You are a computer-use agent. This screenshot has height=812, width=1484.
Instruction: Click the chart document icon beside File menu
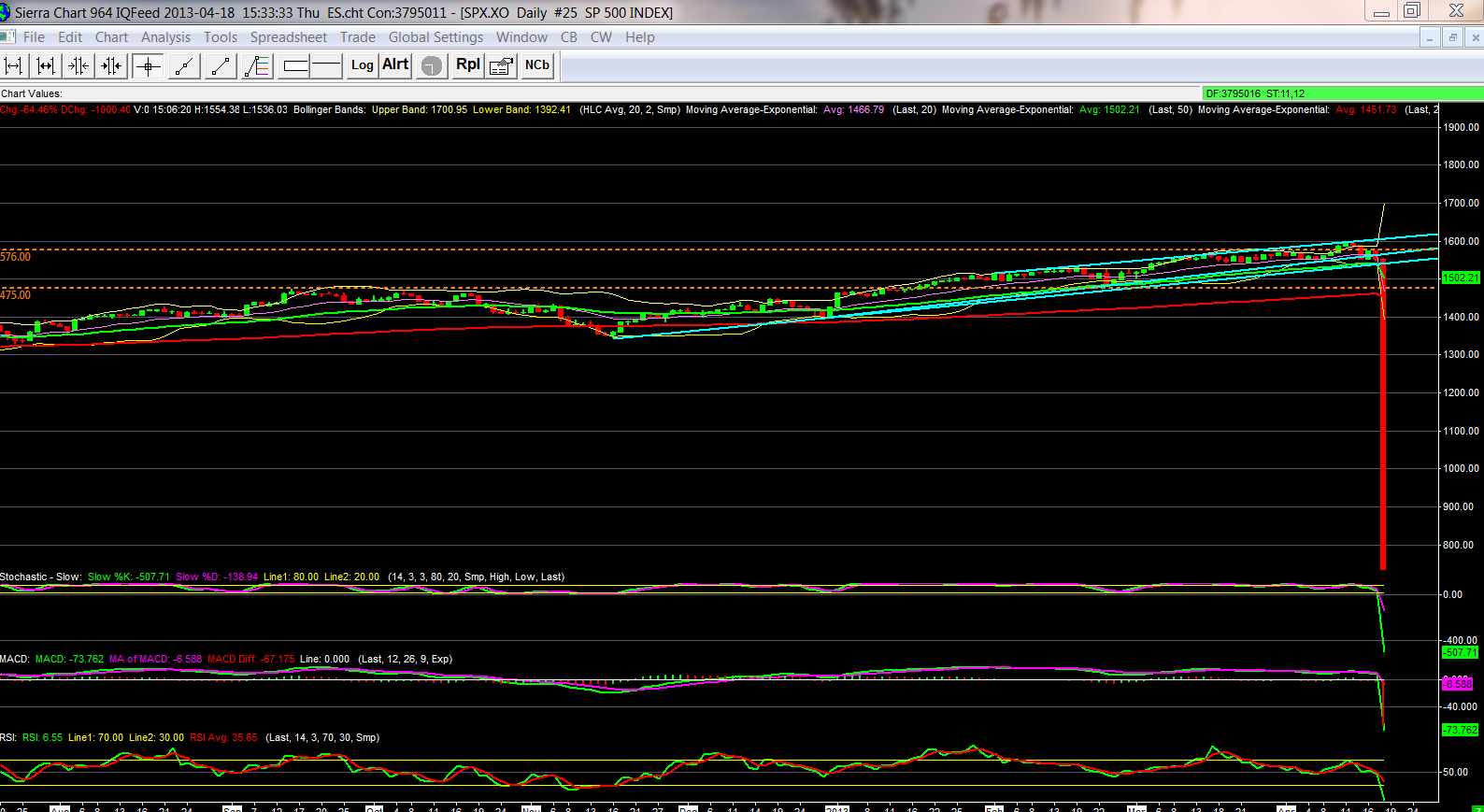[7, 36]
